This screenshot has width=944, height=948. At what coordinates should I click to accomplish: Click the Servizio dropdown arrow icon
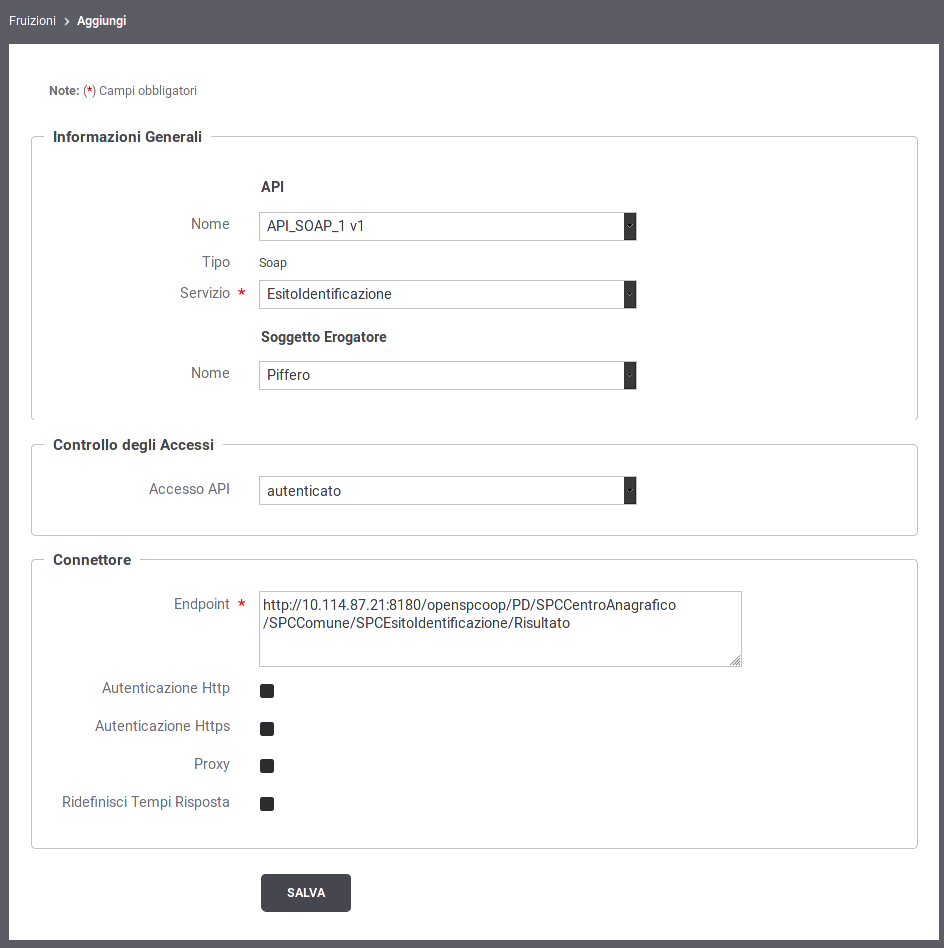(630, 294)
